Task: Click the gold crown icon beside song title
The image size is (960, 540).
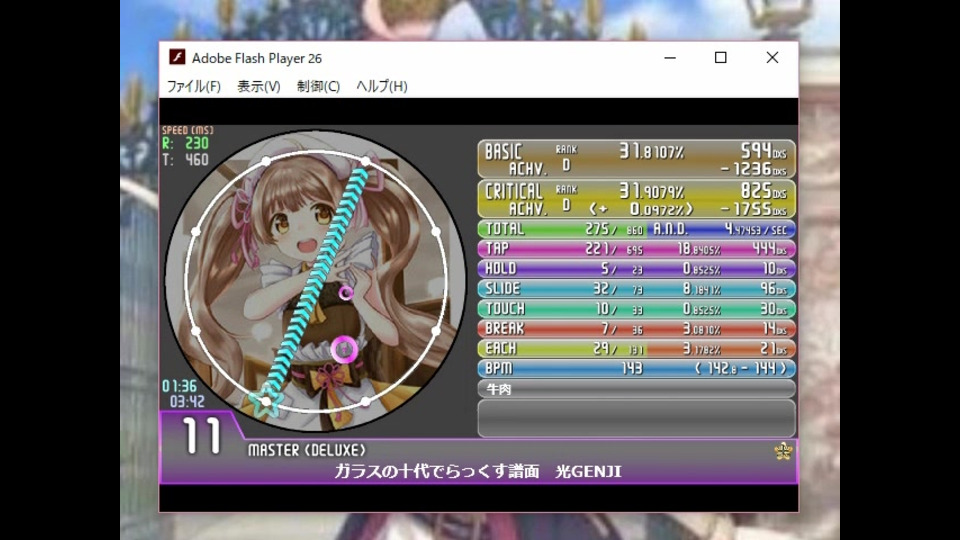Action: coord(783,451)
